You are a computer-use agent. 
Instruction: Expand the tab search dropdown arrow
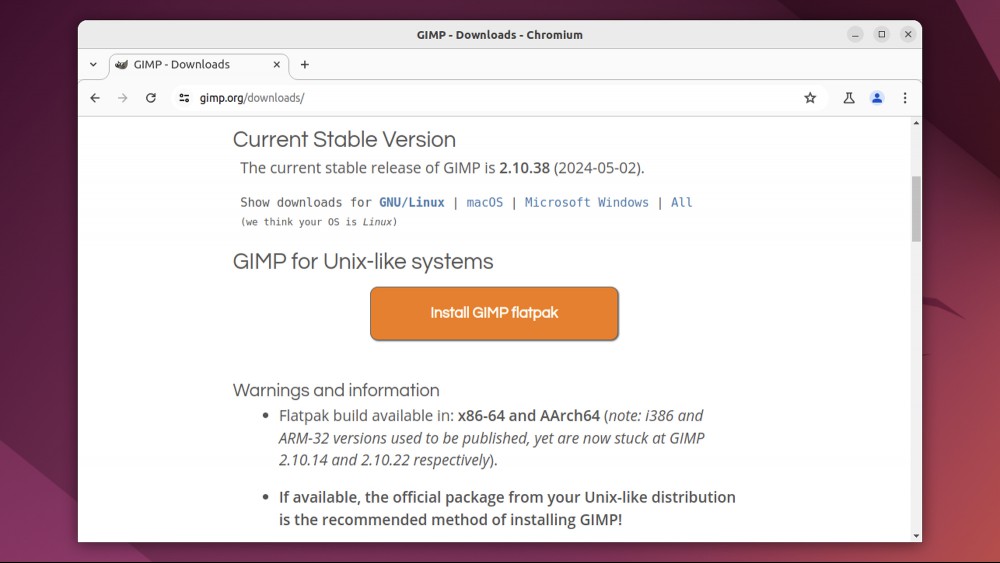[x=93, y=64]
